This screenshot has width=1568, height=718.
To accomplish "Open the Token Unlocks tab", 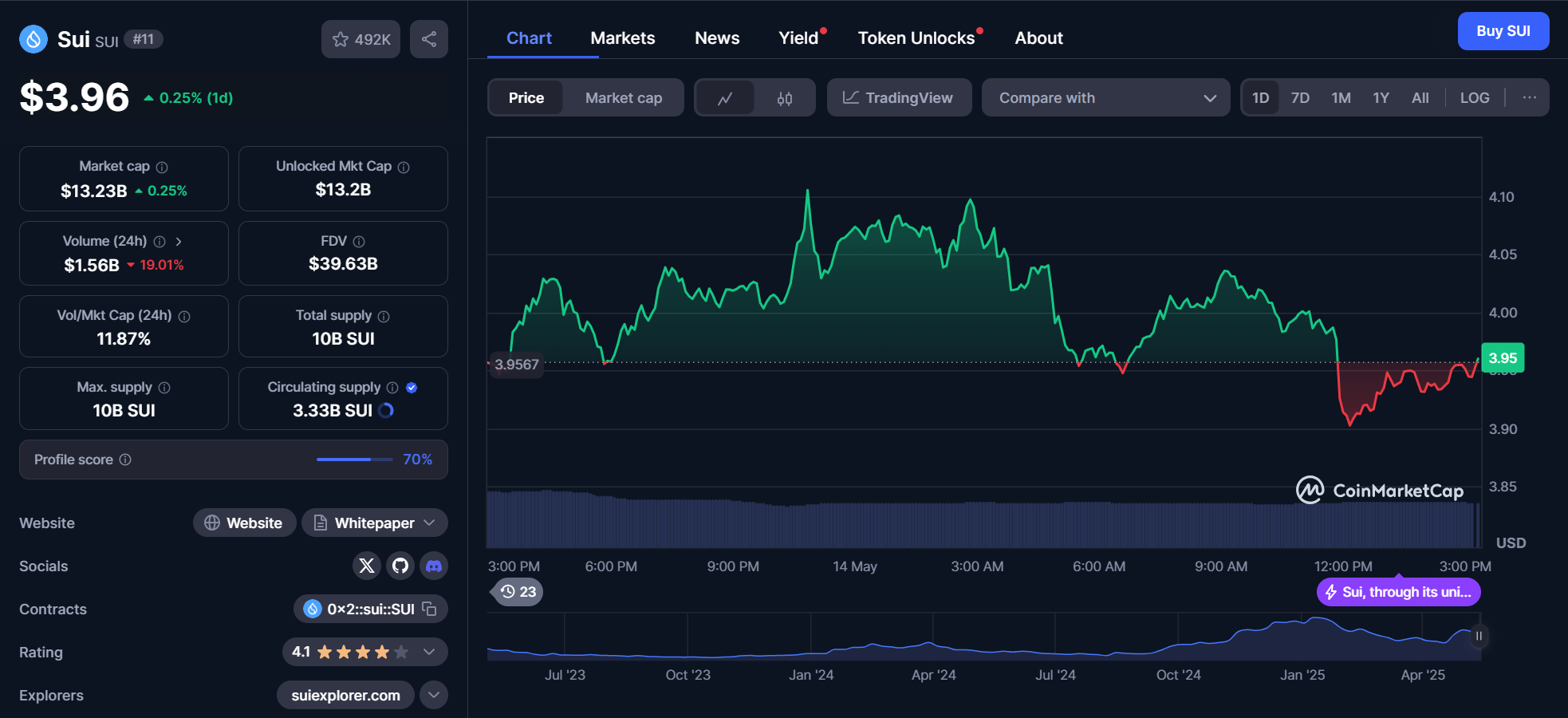I will [917, 37].
